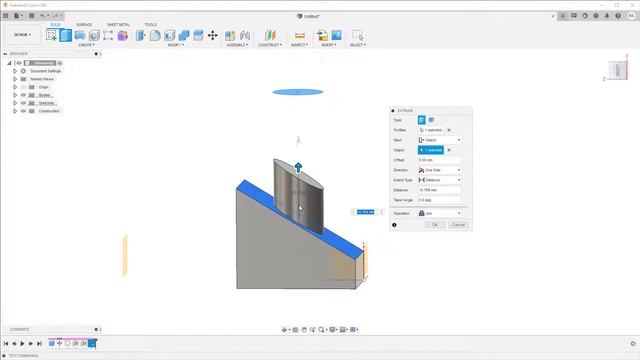Screen dimensions: 640x360
Task: Open the data panel grid icon
Action: (x=6, y=16)
